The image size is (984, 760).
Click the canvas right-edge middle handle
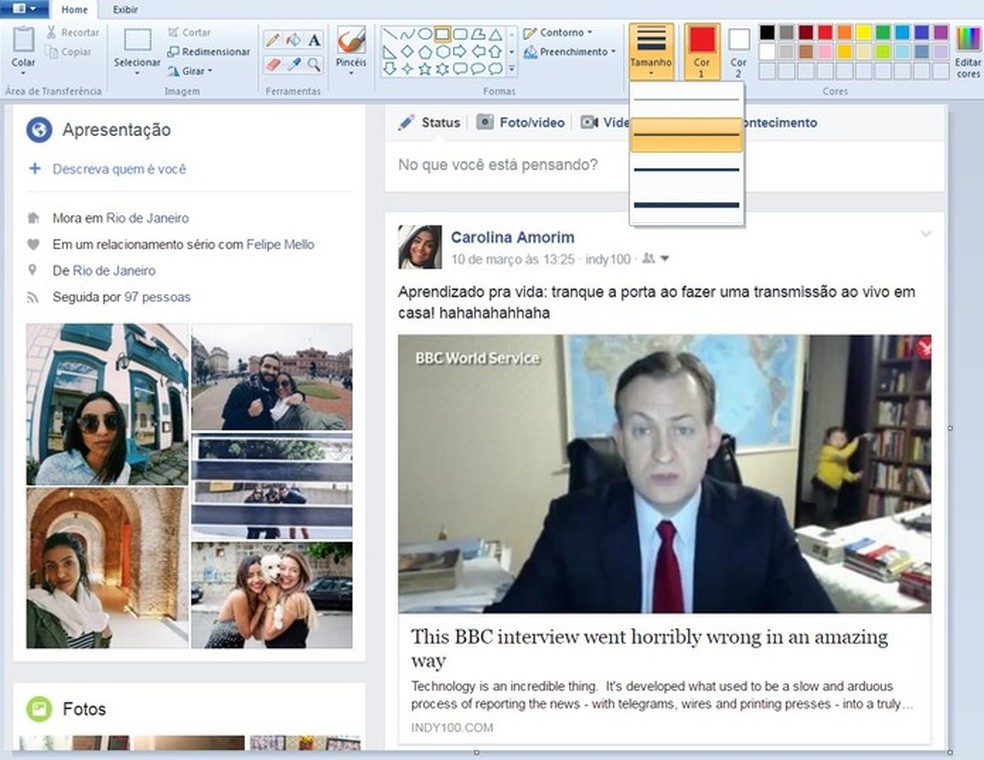pyautogui.click(x=950, y=428)
